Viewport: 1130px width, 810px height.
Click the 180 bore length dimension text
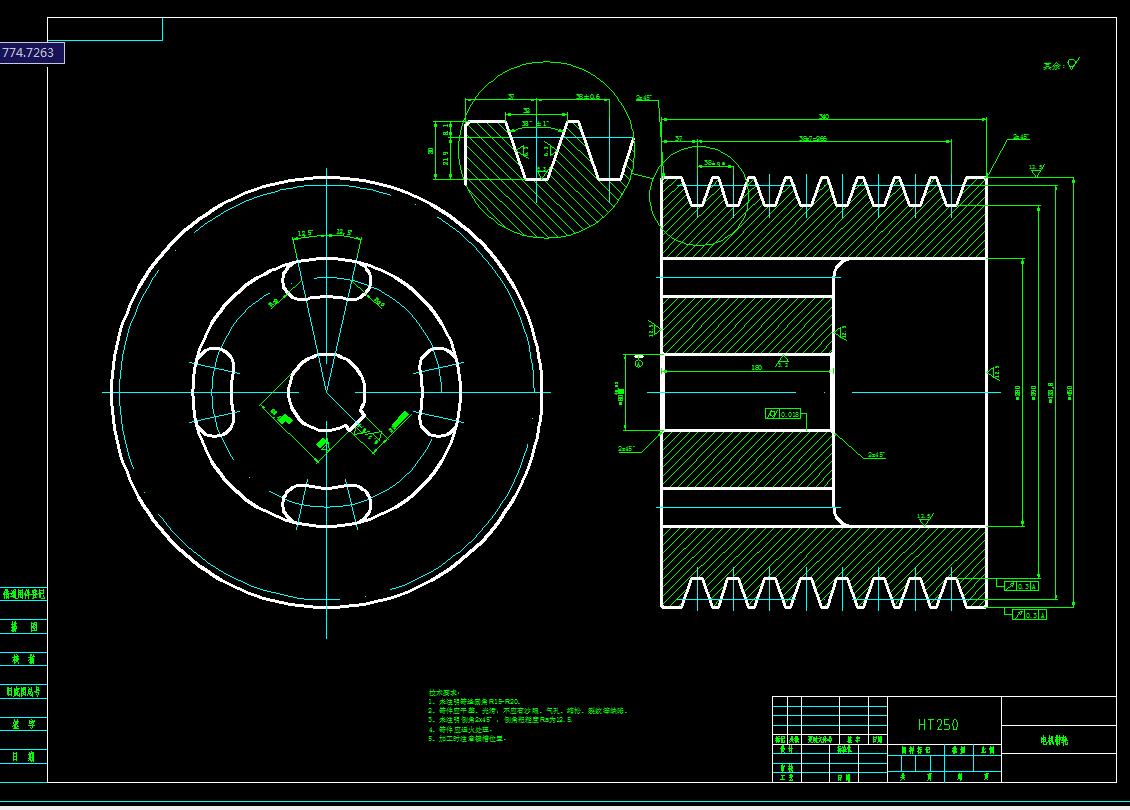tap(756, 368)
